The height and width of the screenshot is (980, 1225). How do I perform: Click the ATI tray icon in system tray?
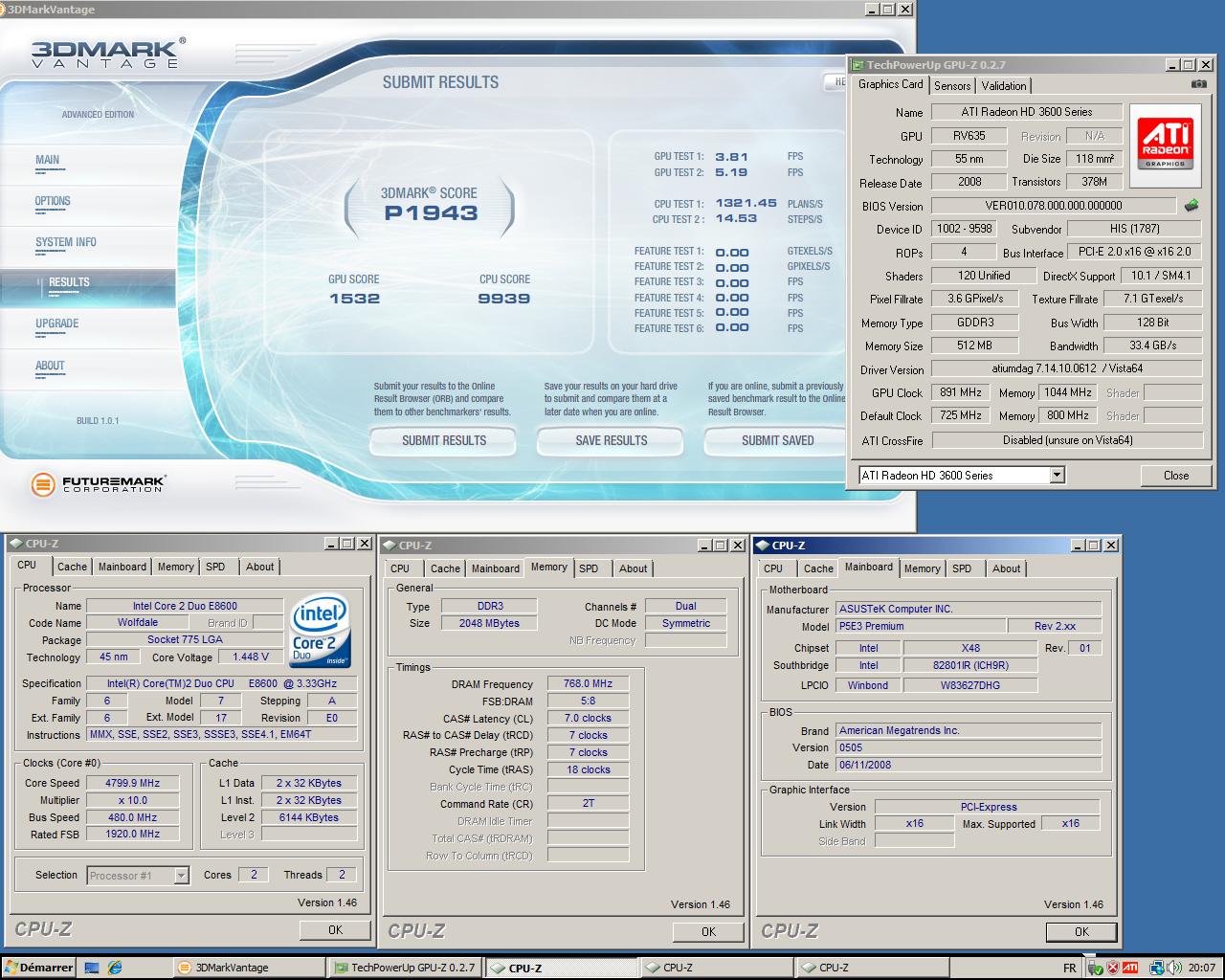(1130, 968)
